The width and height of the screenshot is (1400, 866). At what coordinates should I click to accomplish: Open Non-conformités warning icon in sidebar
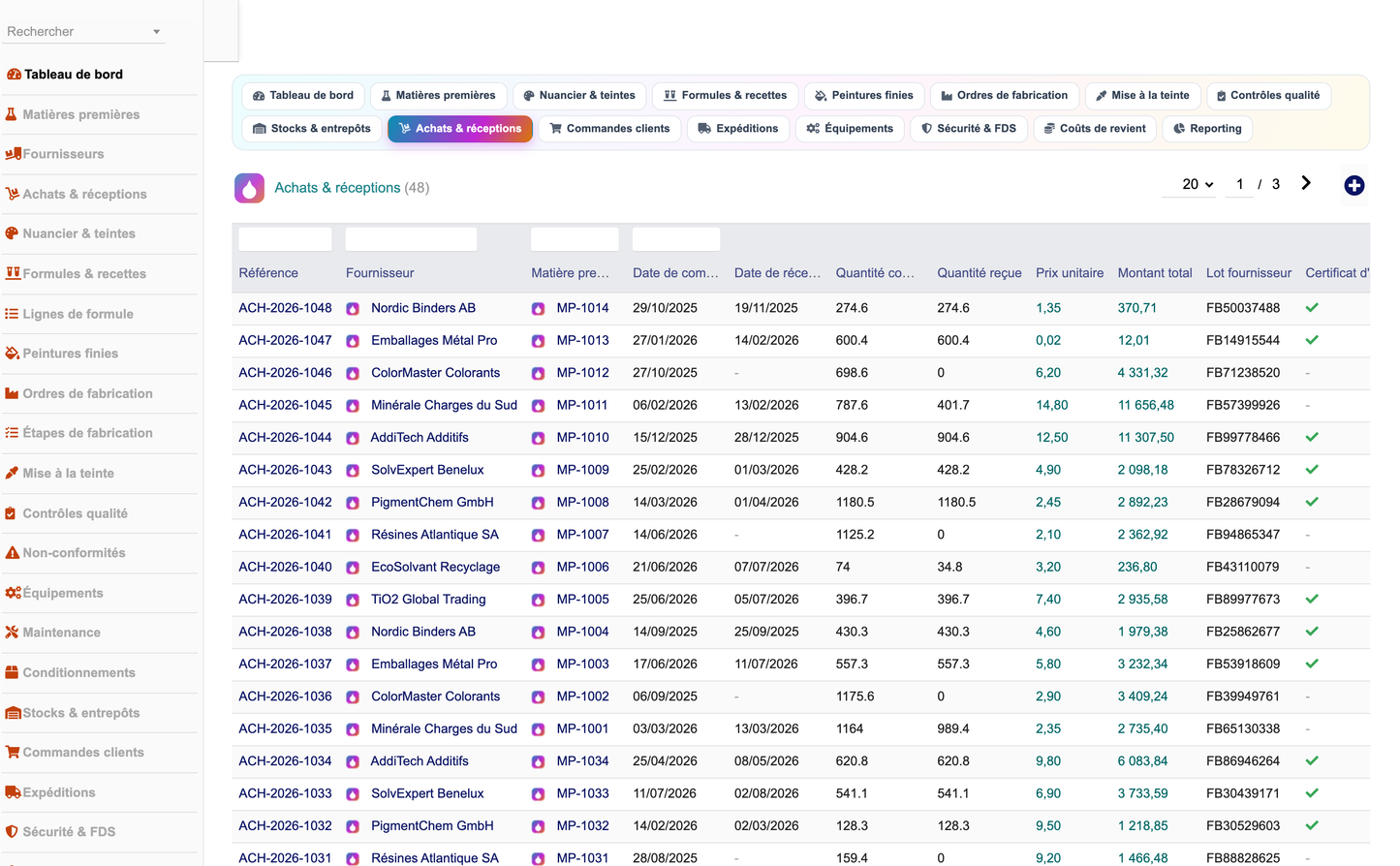[x=12, y=553]
